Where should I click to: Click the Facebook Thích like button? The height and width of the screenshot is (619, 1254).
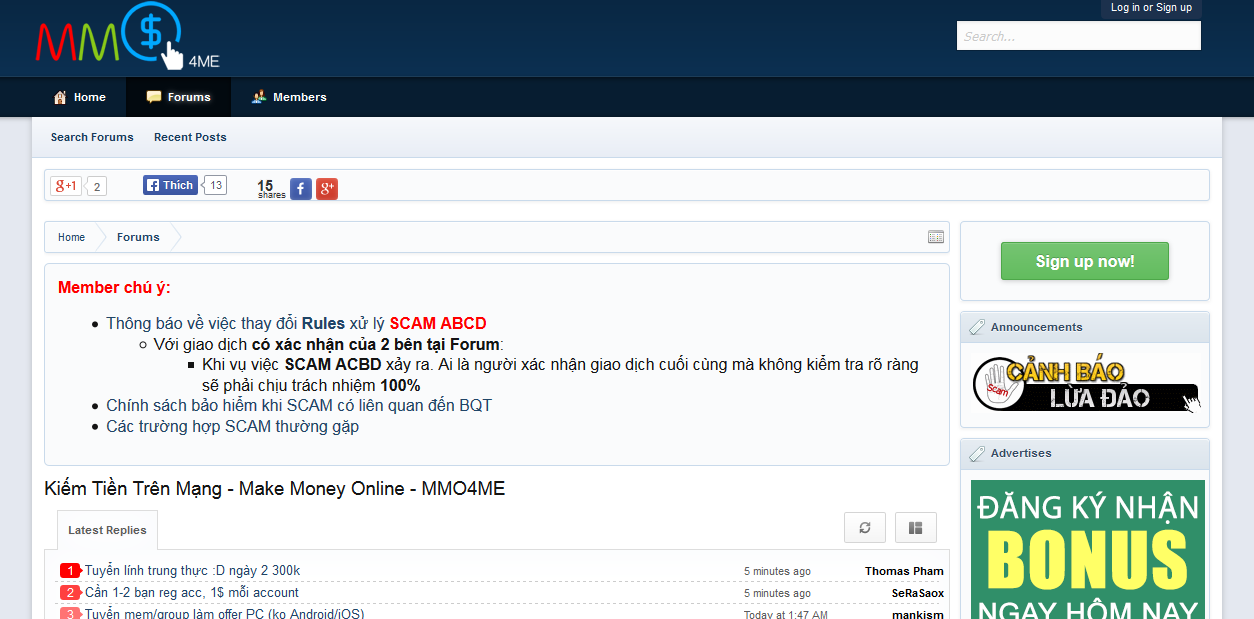pyautogui.click(x=170, y=185)
